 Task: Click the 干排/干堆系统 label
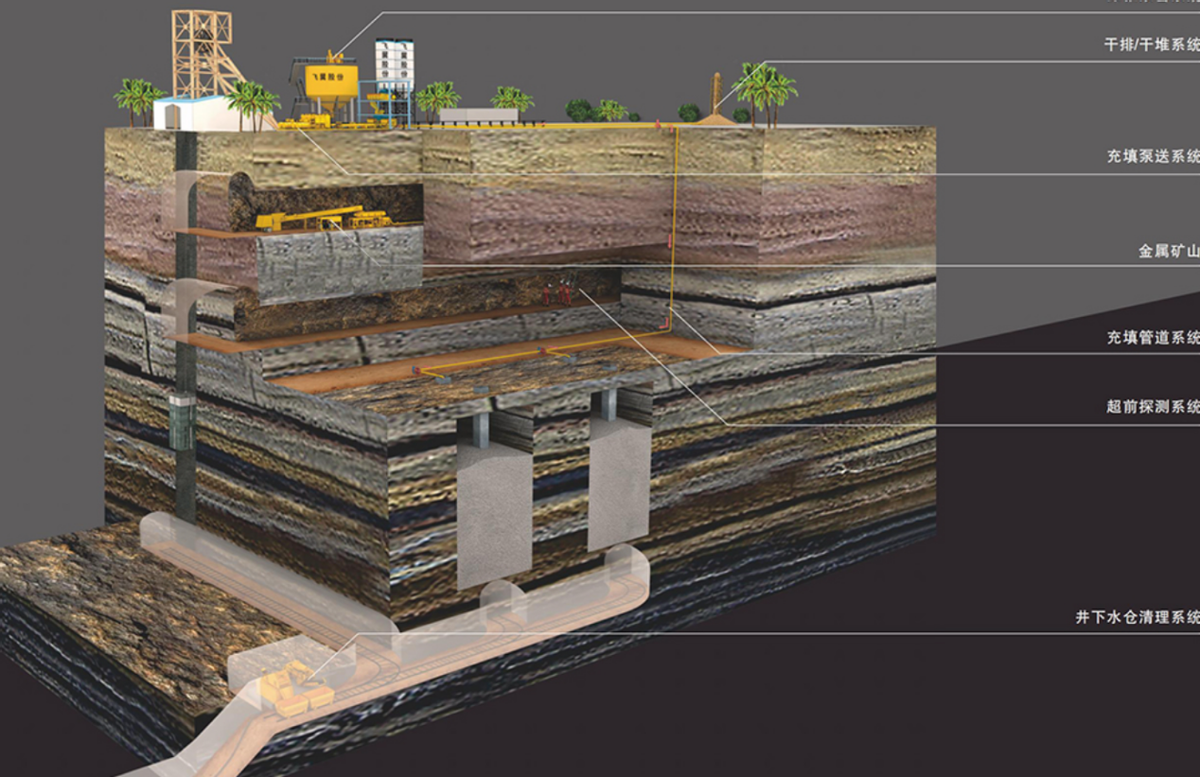tap(1151, 45)
